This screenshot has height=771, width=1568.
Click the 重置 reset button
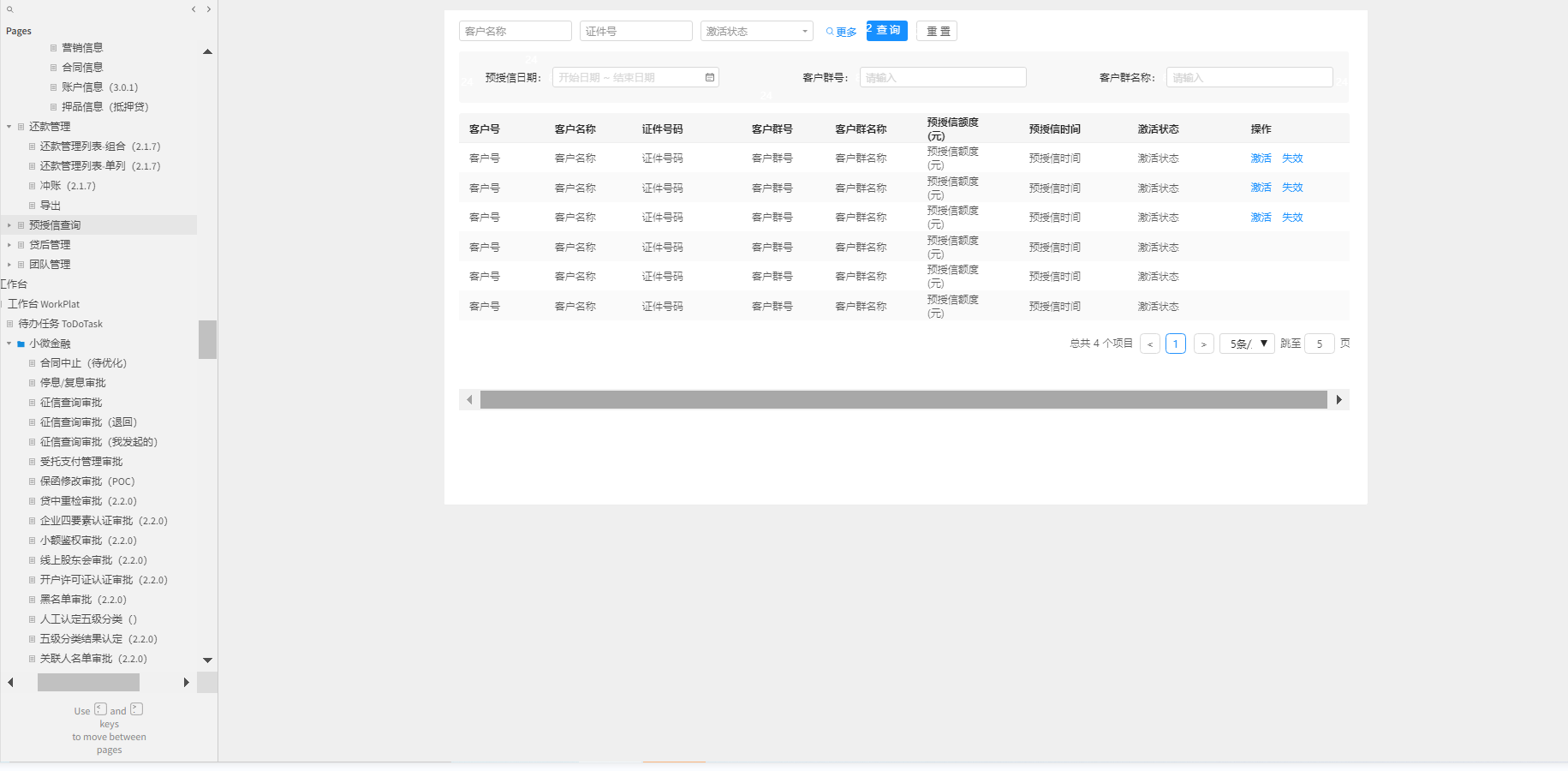[x=937, y=31]
